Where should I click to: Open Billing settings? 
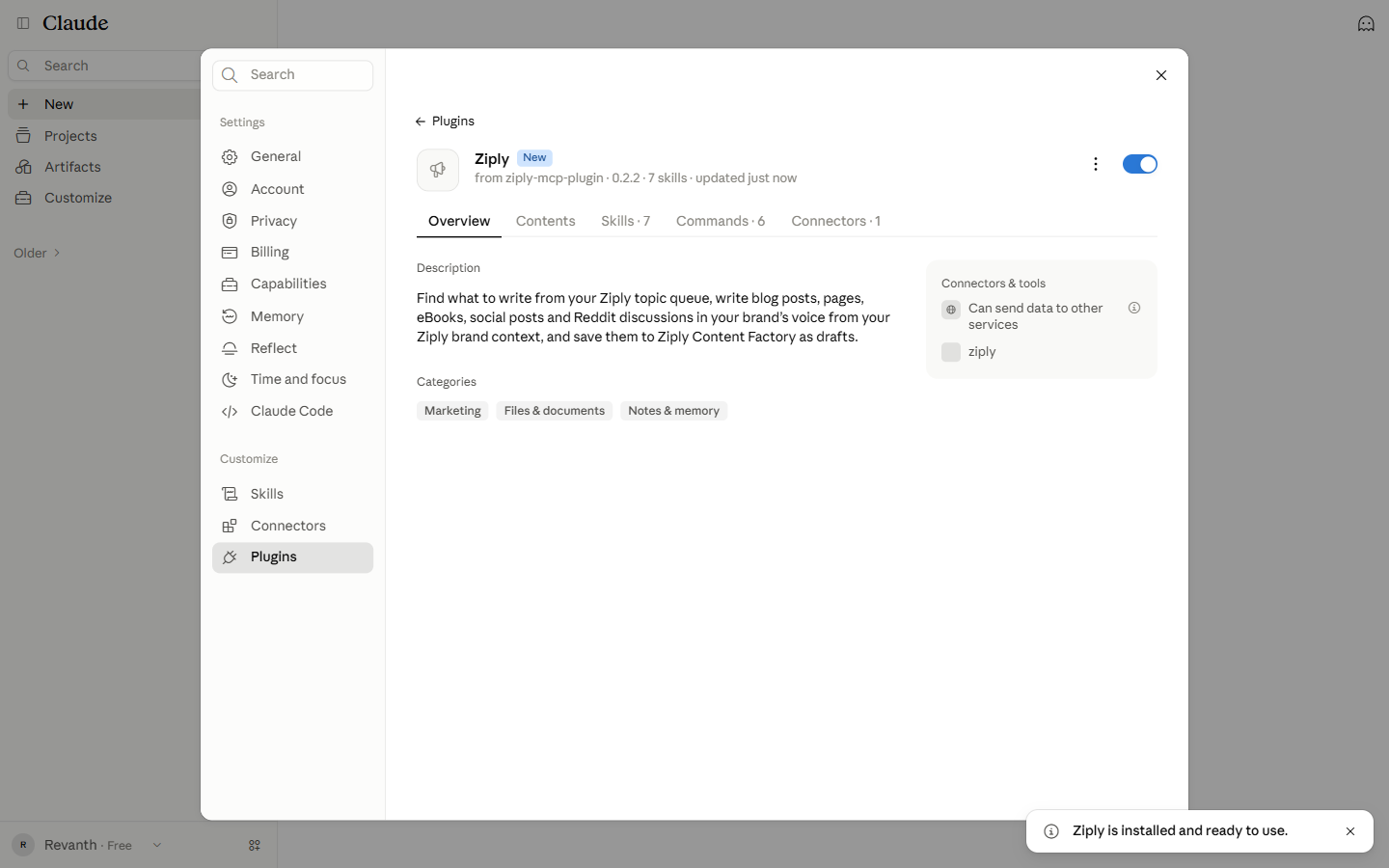[x=292, y=253]
